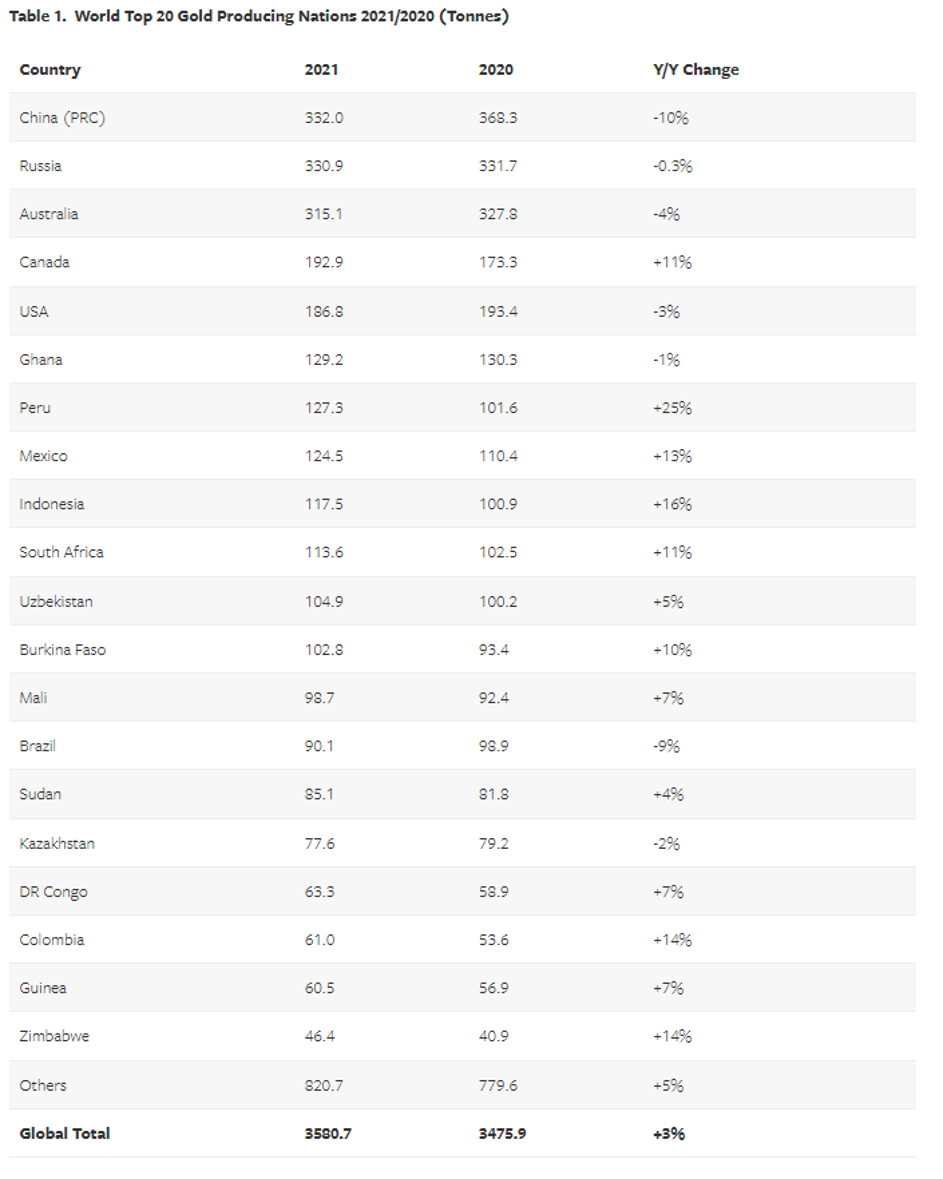Select the China (PRC) country cell
Screen dimensions: 943x1179
click(62, 118)
